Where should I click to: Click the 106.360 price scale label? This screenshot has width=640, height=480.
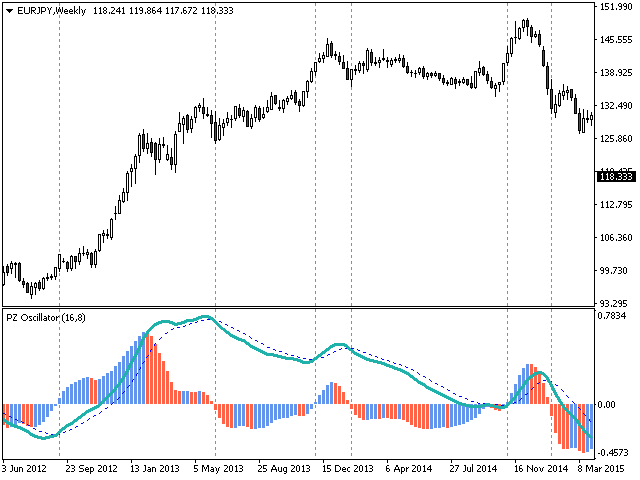coord(615,238)
